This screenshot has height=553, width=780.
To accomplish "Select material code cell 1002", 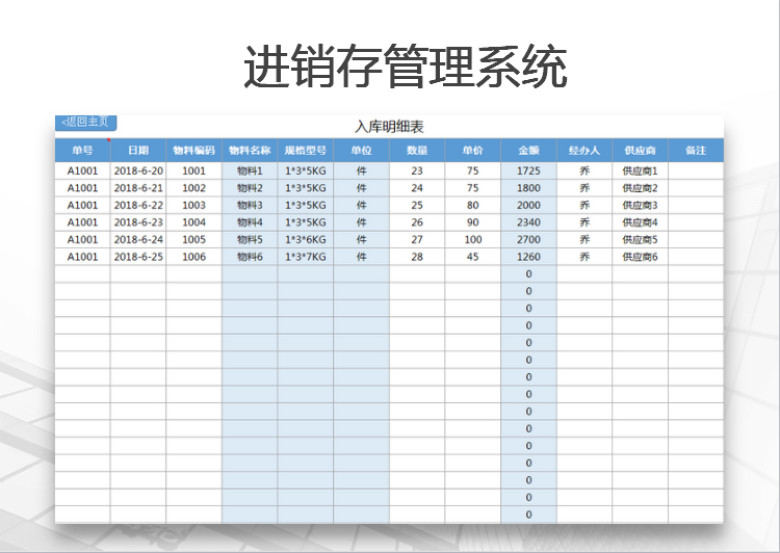I will tap(194, 188).
